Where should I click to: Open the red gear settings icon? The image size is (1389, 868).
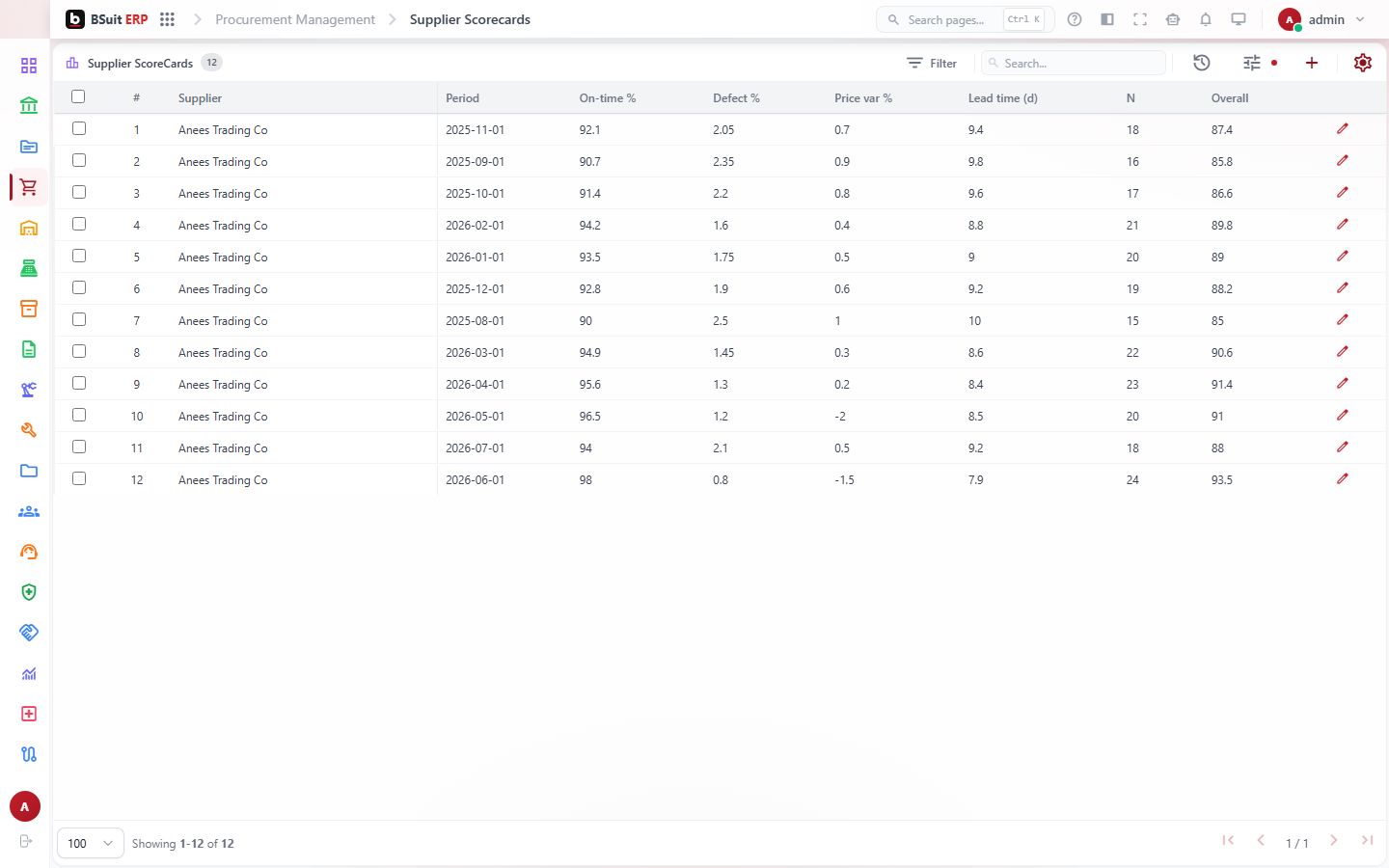pyautogui.click(x=1363, y=63)
